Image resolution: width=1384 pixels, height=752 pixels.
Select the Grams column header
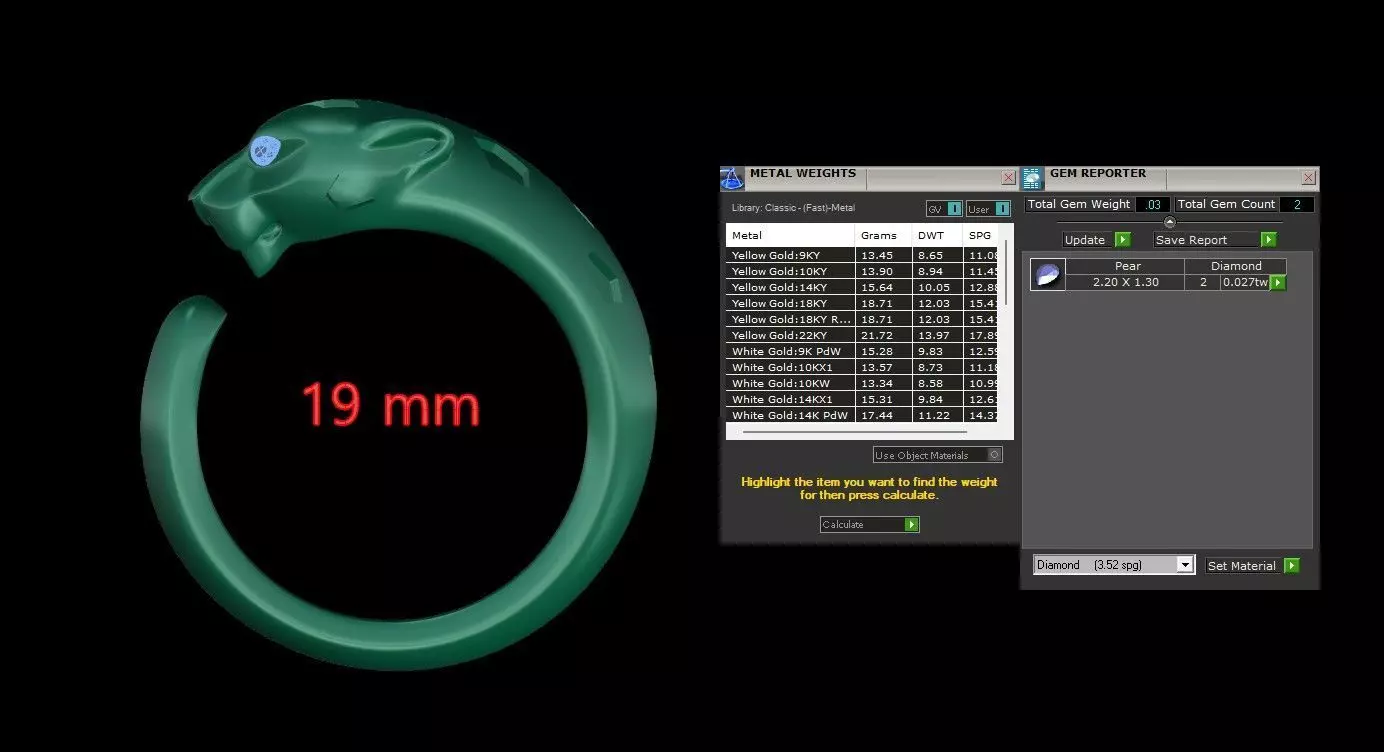pos(884,235)
